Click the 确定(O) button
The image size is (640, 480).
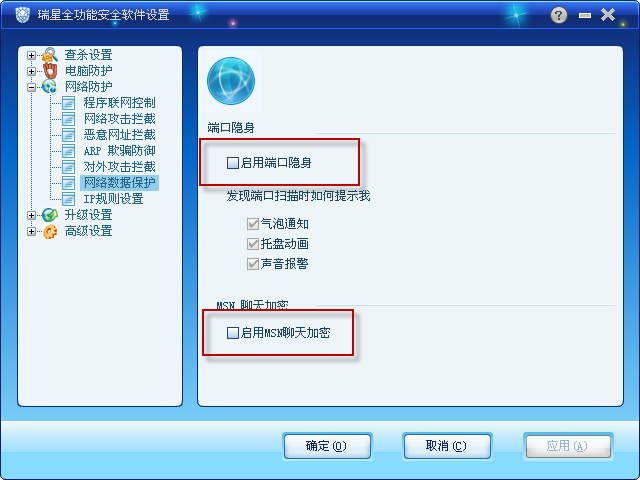tap(327, 446)
